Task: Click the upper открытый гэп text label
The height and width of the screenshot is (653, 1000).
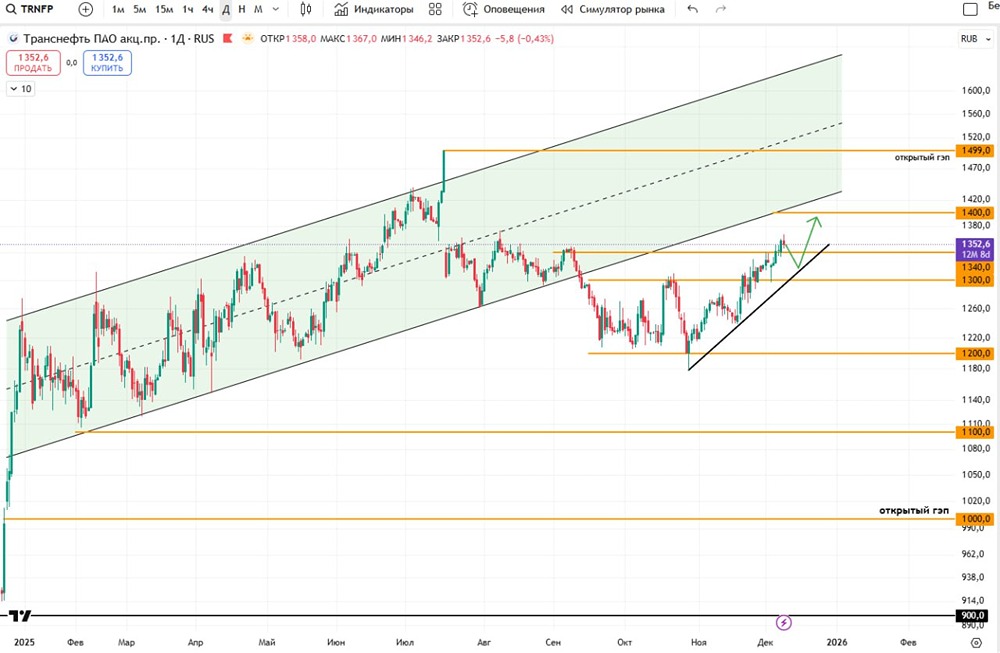Action: tap(922, 158)
